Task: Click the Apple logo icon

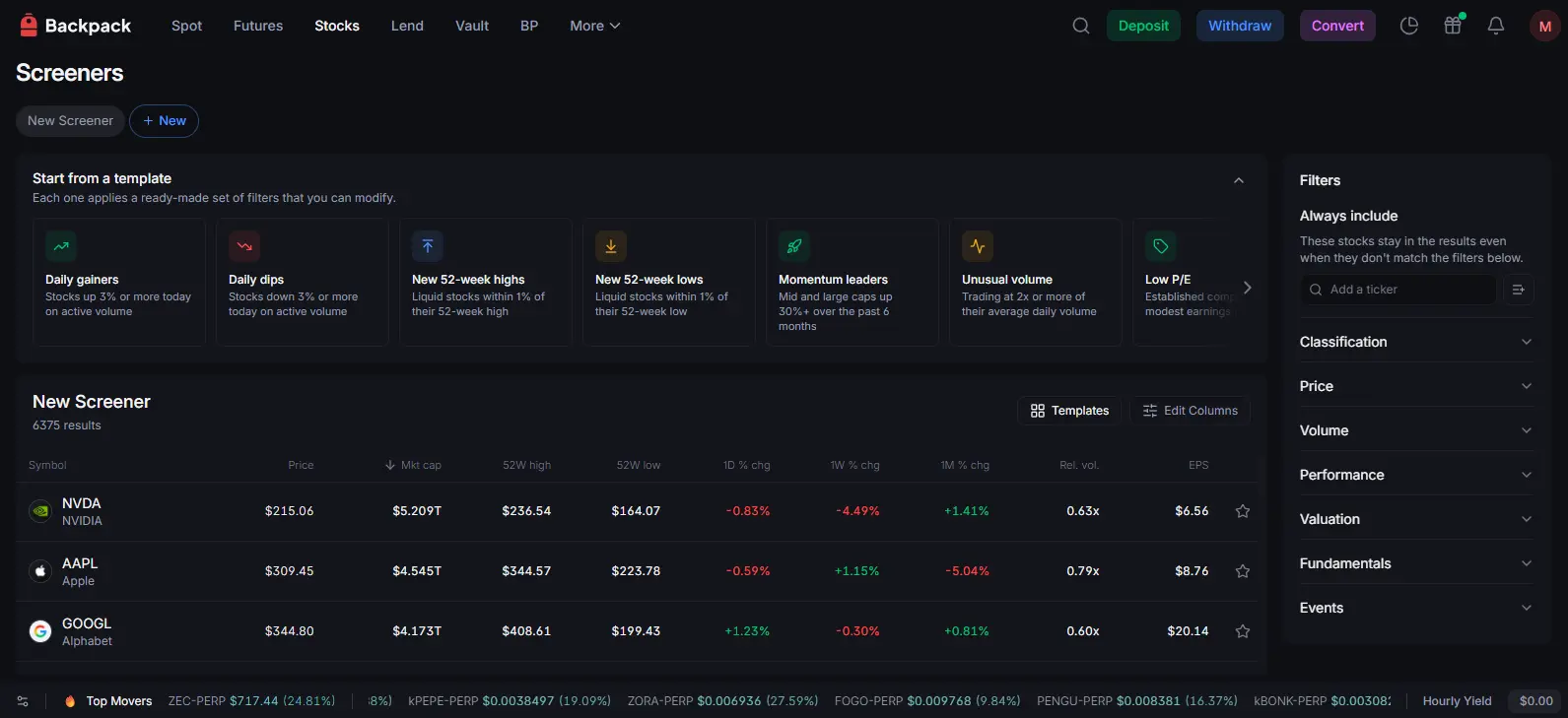Action: (x=40, y=571)
